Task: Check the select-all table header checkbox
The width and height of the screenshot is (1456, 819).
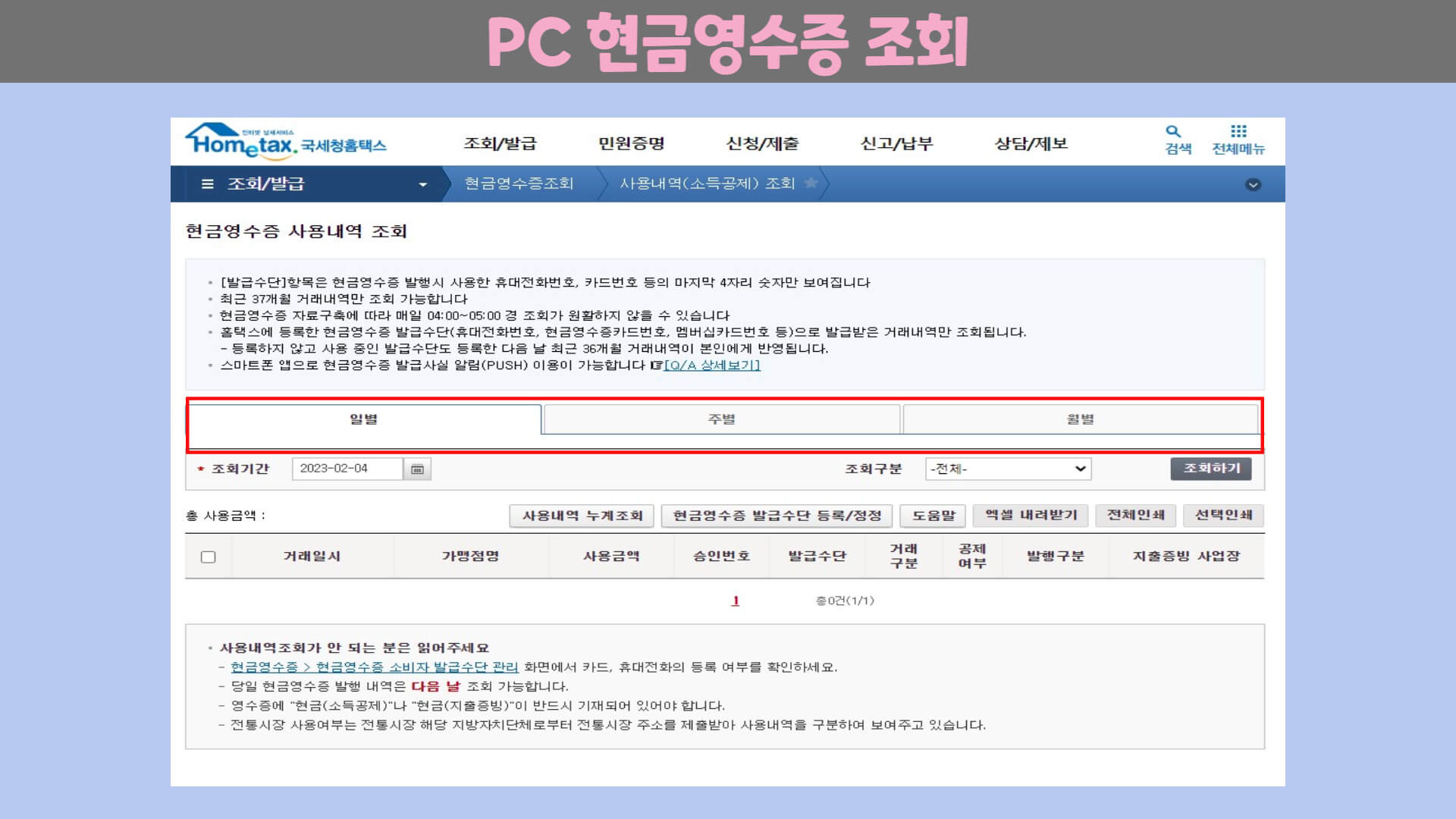Action: click(x=209, y=557)
